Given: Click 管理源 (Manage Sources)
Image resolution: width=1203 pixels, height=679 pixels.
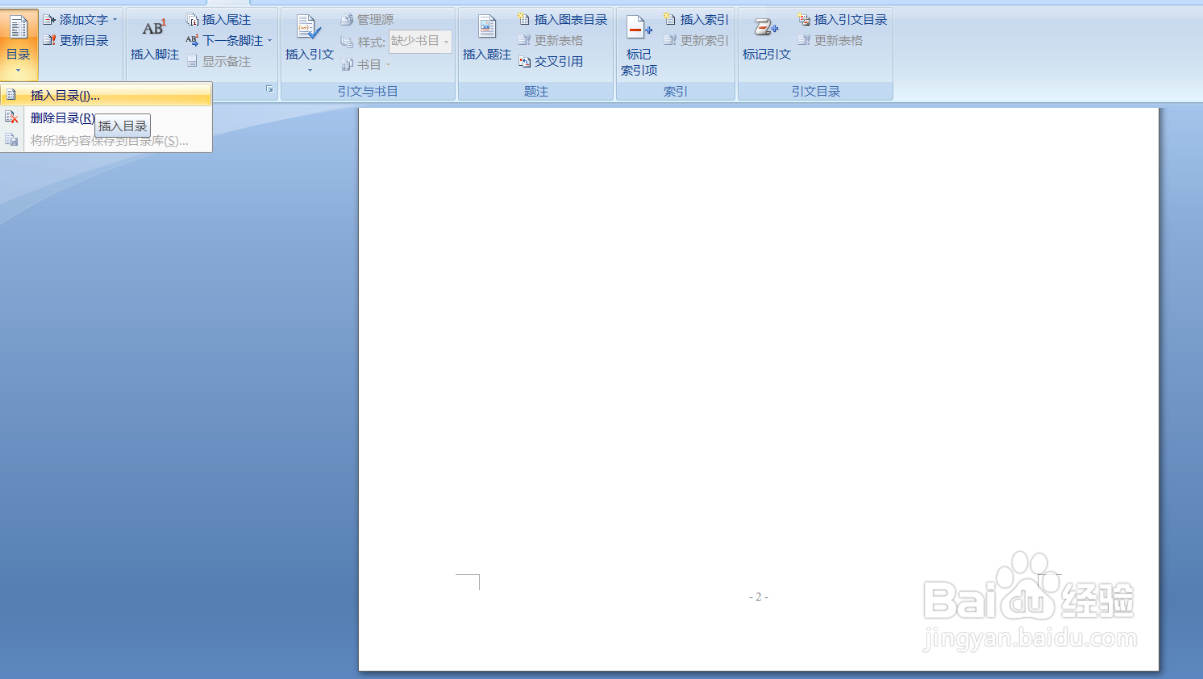Looking at the screenshot, I should 367,20.
